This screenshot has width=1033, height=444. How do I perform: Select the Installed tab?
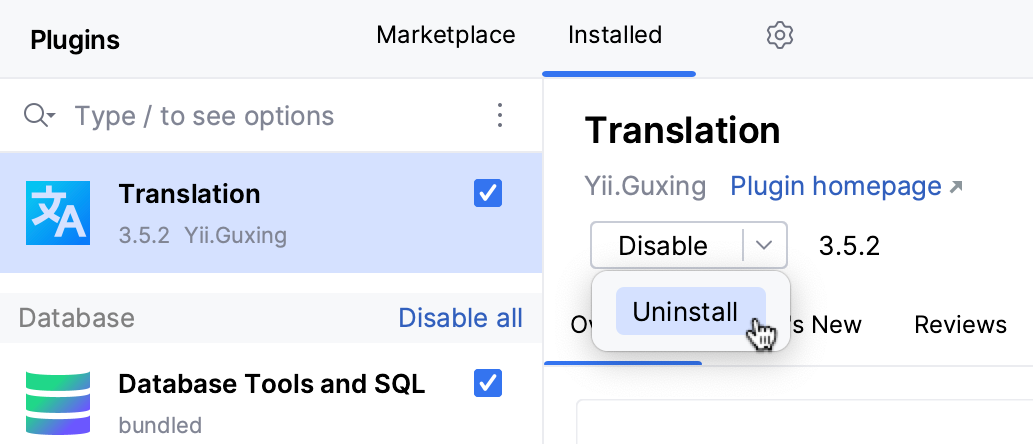click(615, 36)
